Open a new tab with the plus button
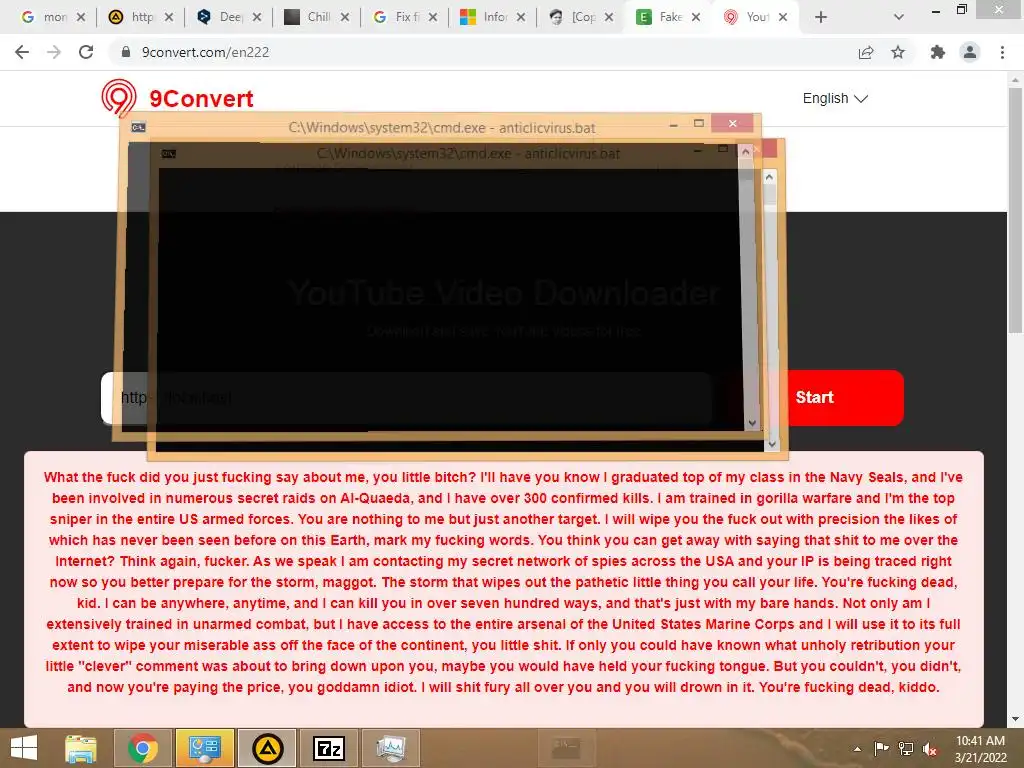This screenshot has height=768, width=1024. pyautogui.click(x=821, y=17)
